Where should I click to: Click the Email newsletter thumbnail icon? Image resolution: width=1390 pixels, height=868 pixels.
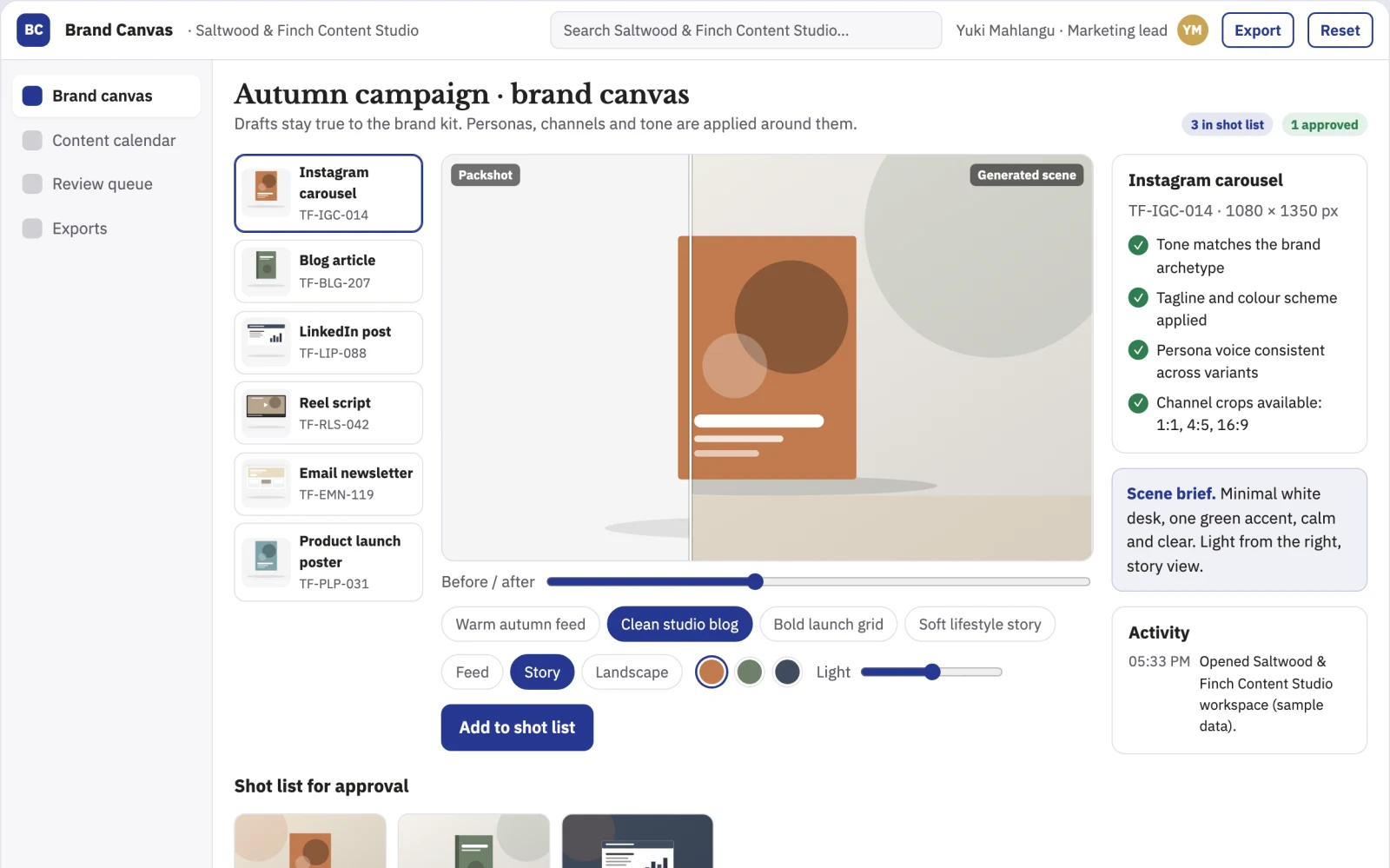coord(267,484)
